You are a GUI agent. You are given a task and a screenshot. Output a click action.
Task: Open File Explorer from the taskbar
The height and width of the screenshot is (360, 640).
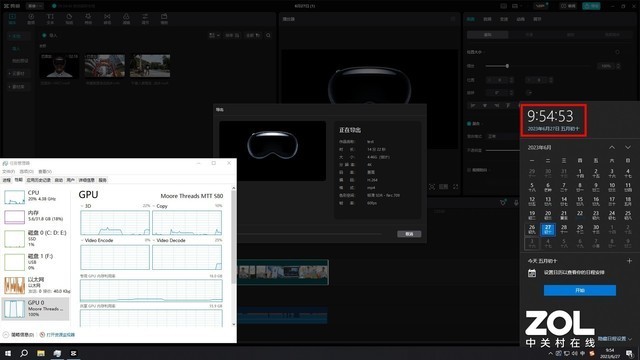click(41, 353)
